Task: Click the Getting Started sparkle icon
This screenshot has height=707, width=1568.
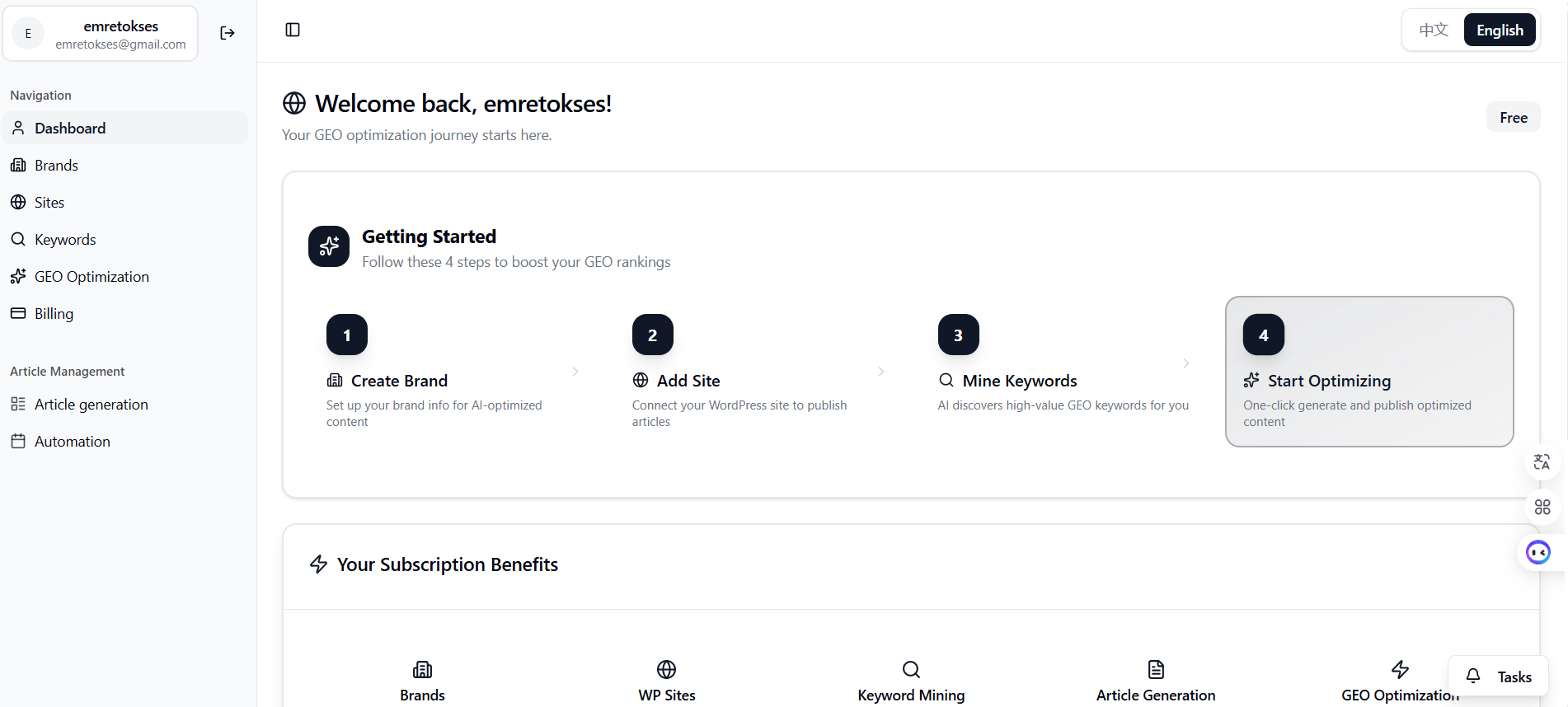Action: pos(329,246)
